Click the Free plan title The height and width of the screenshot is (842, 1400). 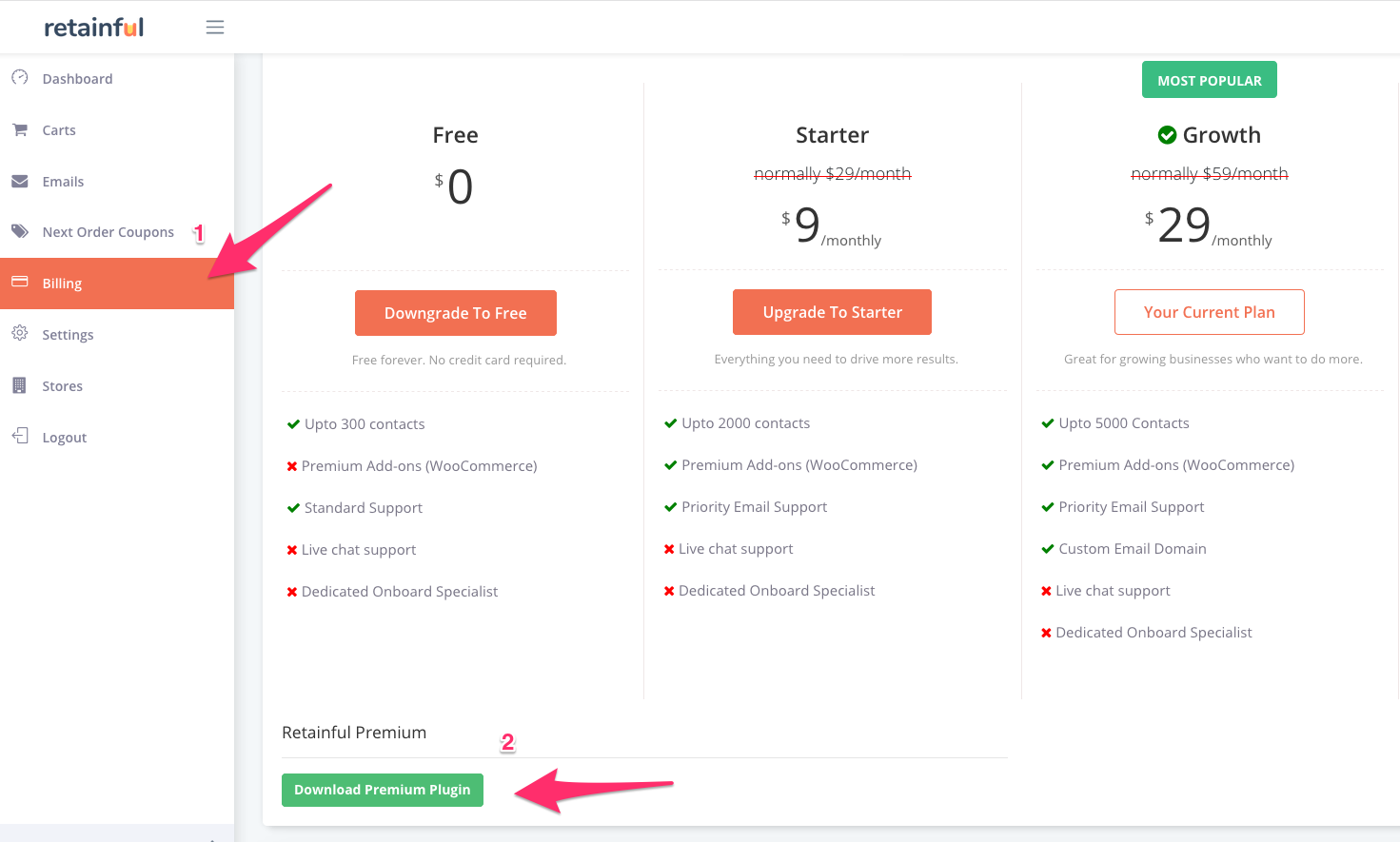[456, 135]
